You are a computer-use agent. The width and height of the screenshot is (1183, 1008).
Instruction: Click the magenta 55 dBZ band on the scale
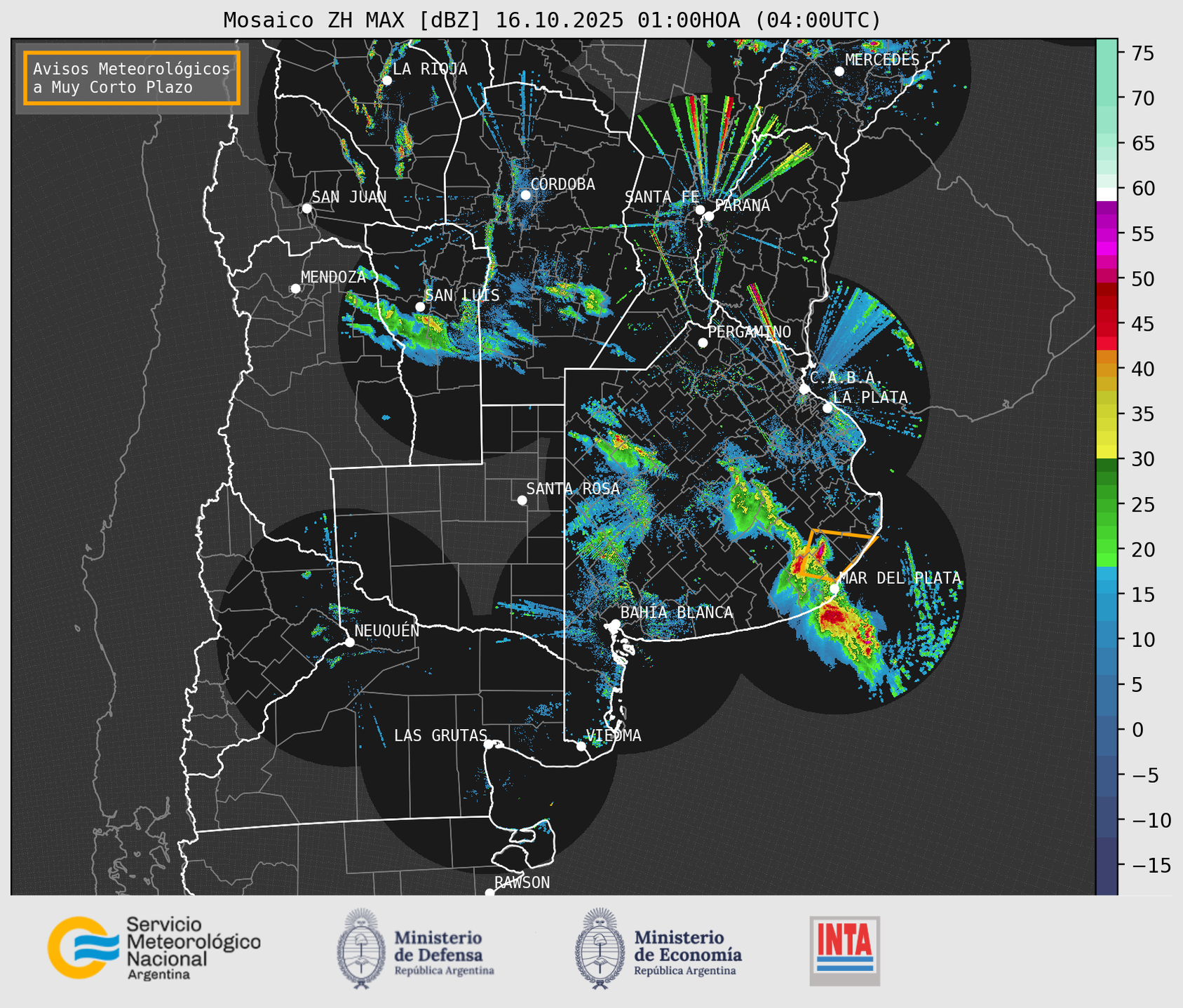[x=1107, y=233]
